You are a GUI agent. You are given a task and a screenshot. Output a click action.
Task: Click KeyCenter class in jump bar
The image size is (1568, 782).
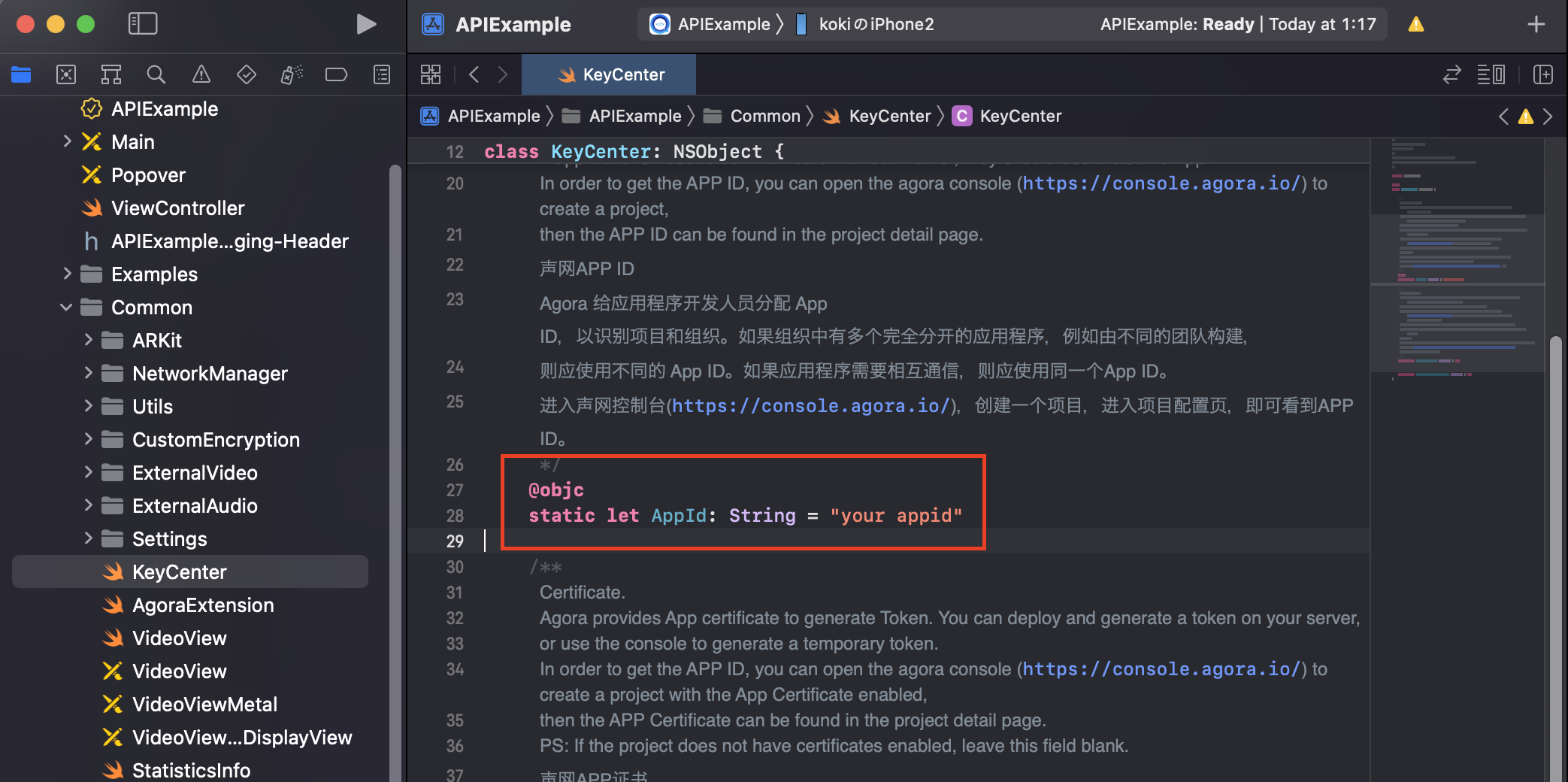coord(1007,116)
